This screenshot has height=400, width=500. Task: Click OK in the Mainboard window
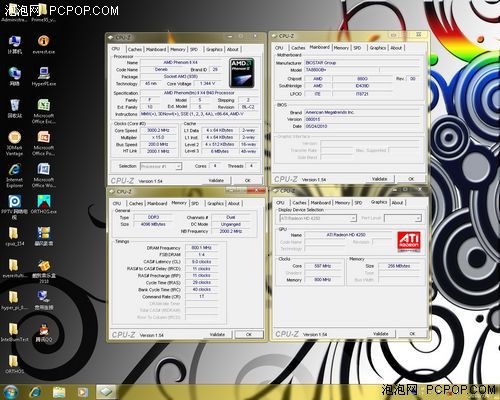[x=411, y=179]
